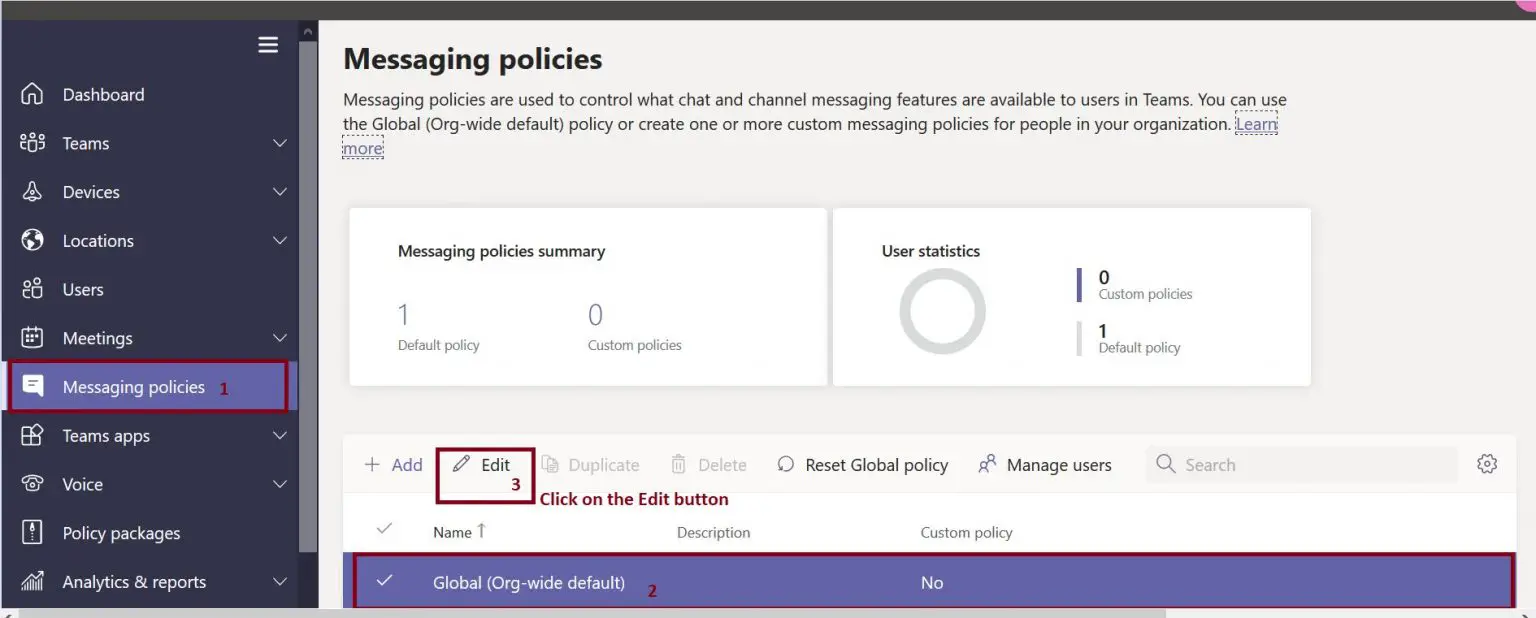Expand the Voice section chevron

[x=281, y=484]
